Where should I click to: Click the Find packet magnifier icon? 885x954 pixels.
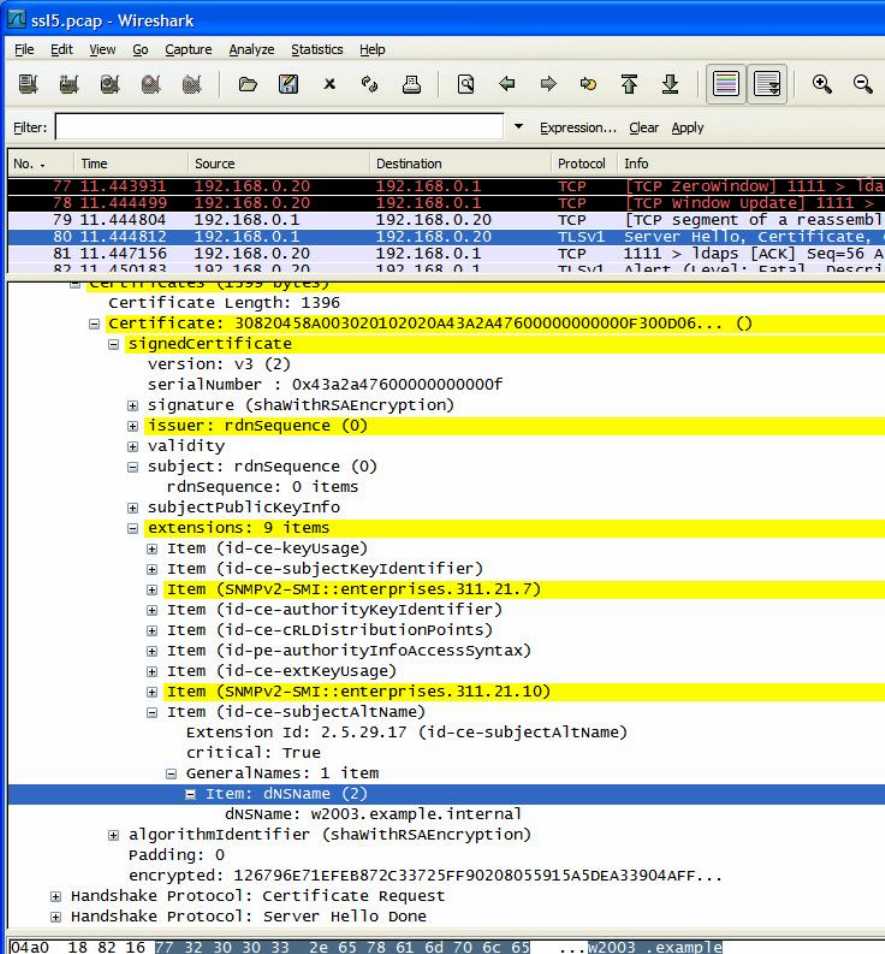(465, 86)
